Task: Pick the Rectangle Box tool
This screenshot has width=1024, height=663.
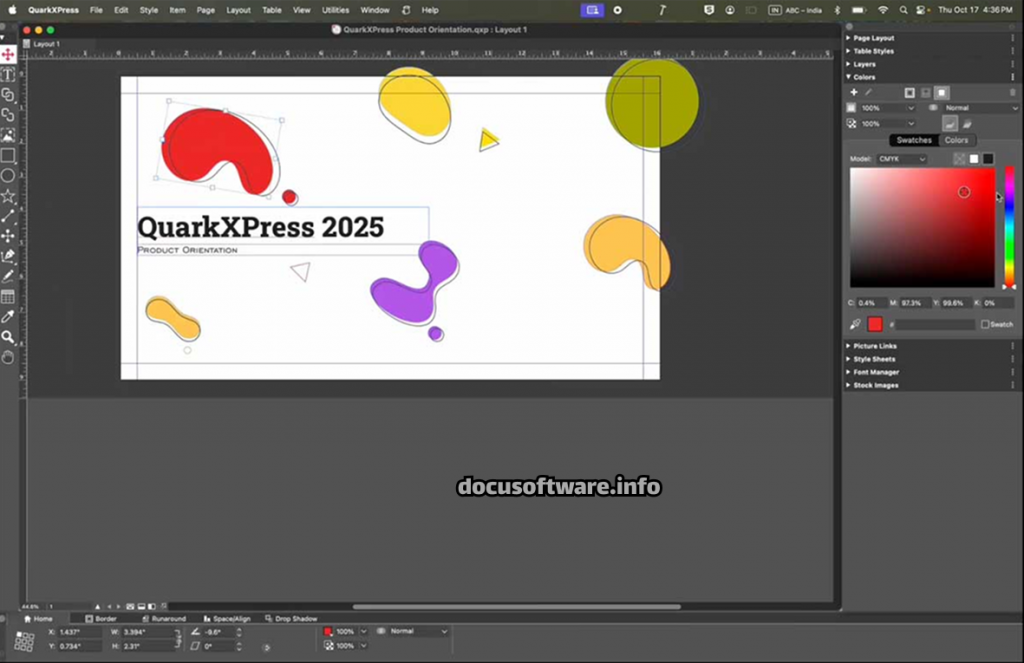Action: 8,155
